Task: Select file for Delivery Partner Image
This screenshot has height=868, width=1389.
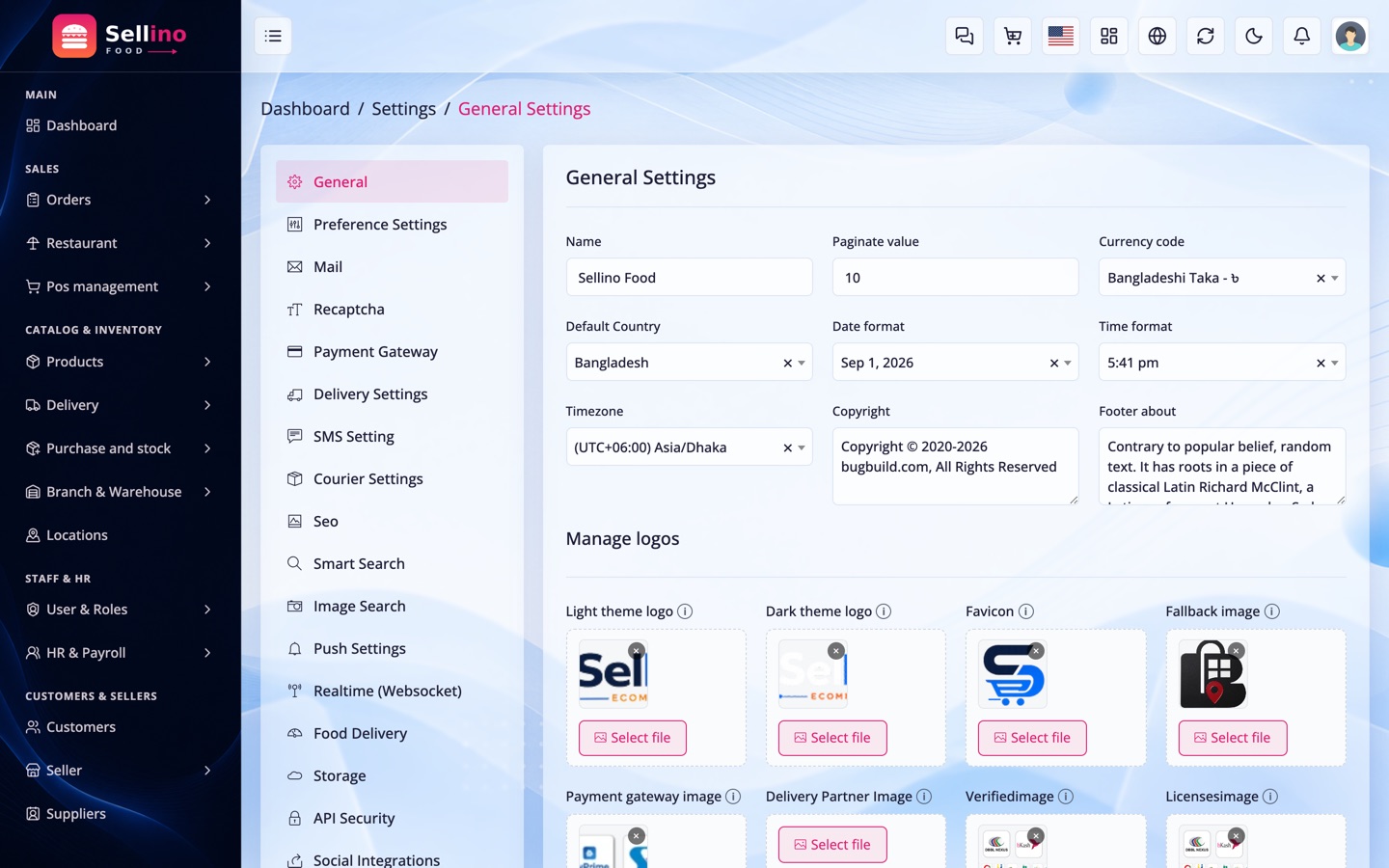Action: click(x=832, y=845)
